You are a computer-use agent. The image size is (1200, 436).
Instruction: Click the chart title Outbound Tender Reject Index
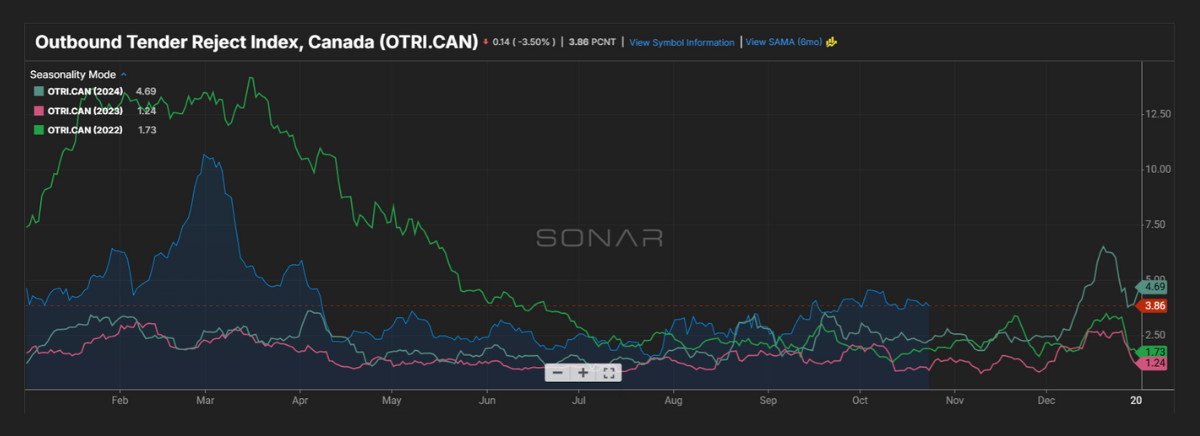pos(255,44)
